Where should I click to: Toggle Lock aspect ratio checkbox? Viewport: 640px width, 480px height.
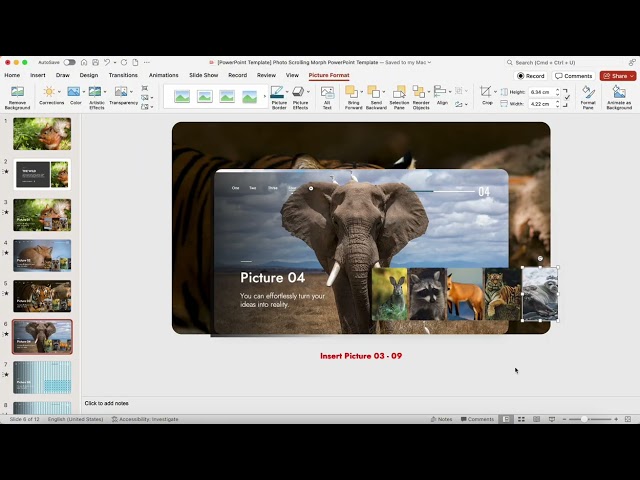pyautogui.click(x=567, y=98)
